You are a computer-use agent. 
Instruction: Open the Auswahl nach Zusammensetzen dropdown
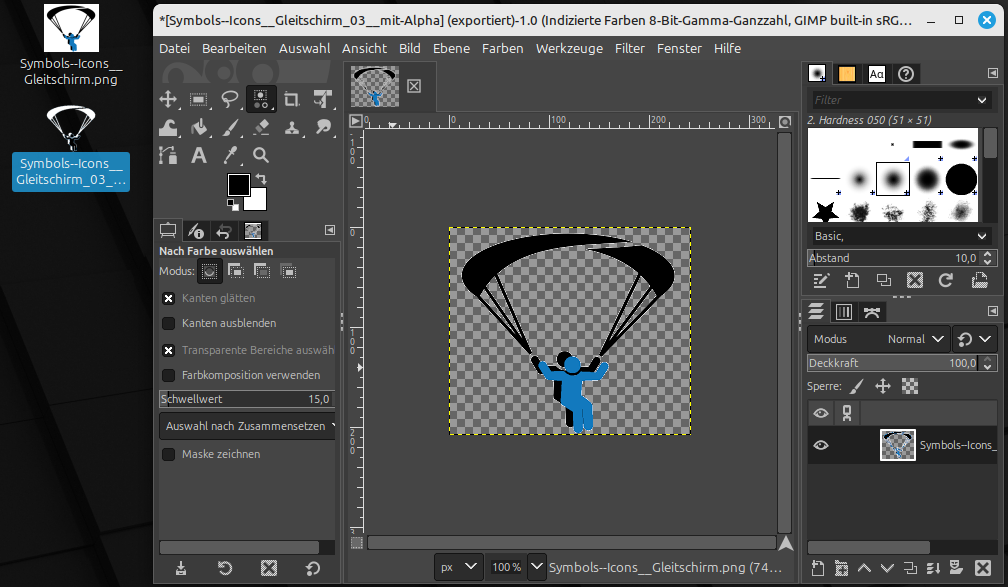click(247, 426)
